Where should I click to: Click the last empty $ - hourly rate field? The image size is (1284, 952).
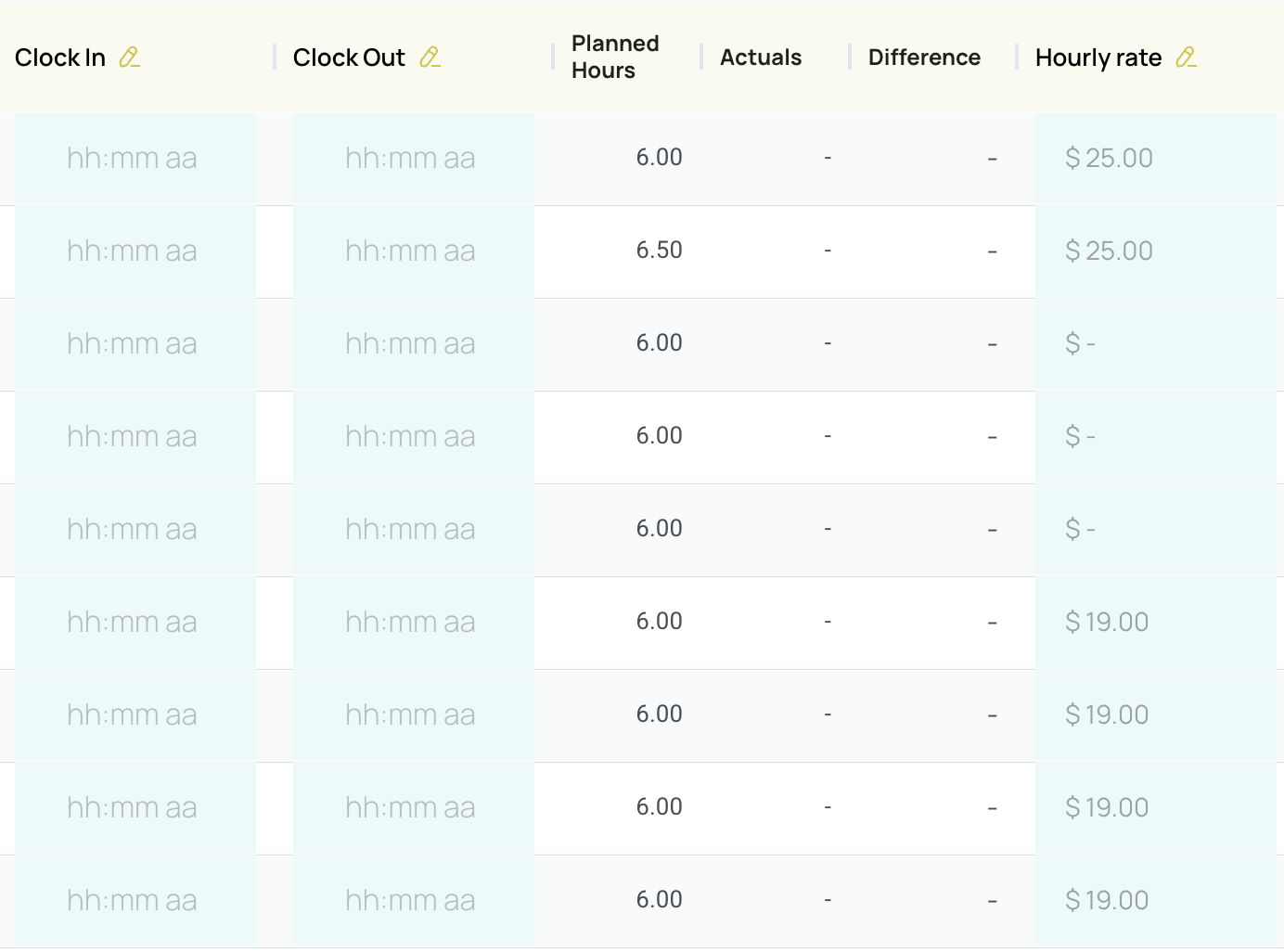click(1156, 530)
